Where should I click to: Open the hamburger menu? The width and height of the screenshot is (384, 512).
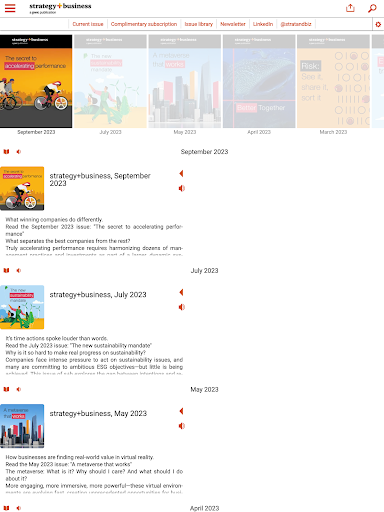pyautogui.click(x=10, y=8)
